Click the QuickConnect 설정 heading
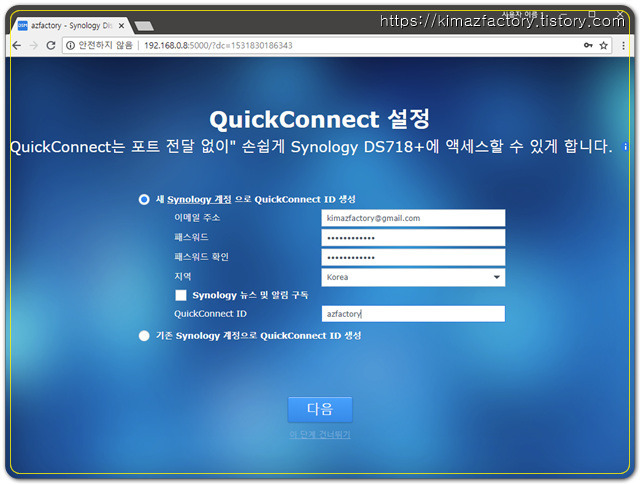 tap(320, 119)
